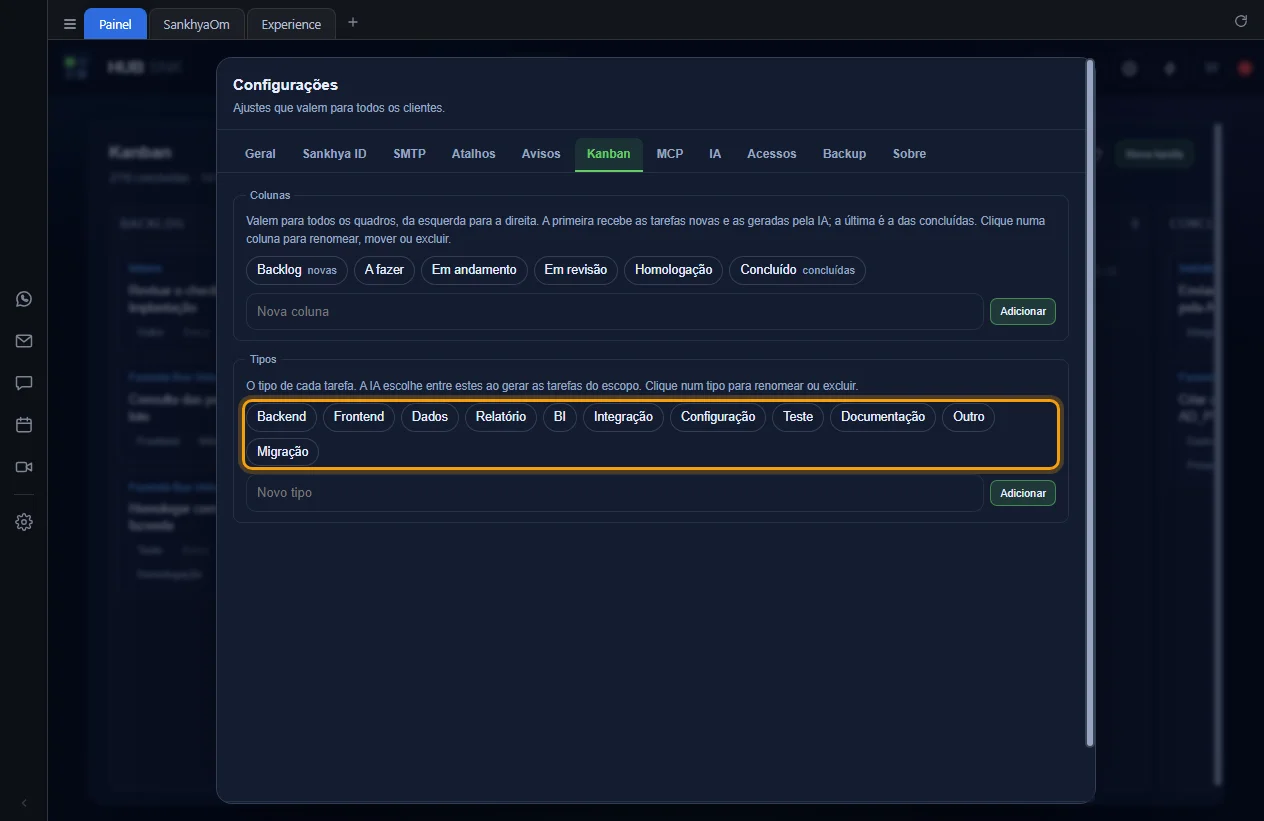Click the Dados type chip
1264x821 pixels.
click(430, 417)
